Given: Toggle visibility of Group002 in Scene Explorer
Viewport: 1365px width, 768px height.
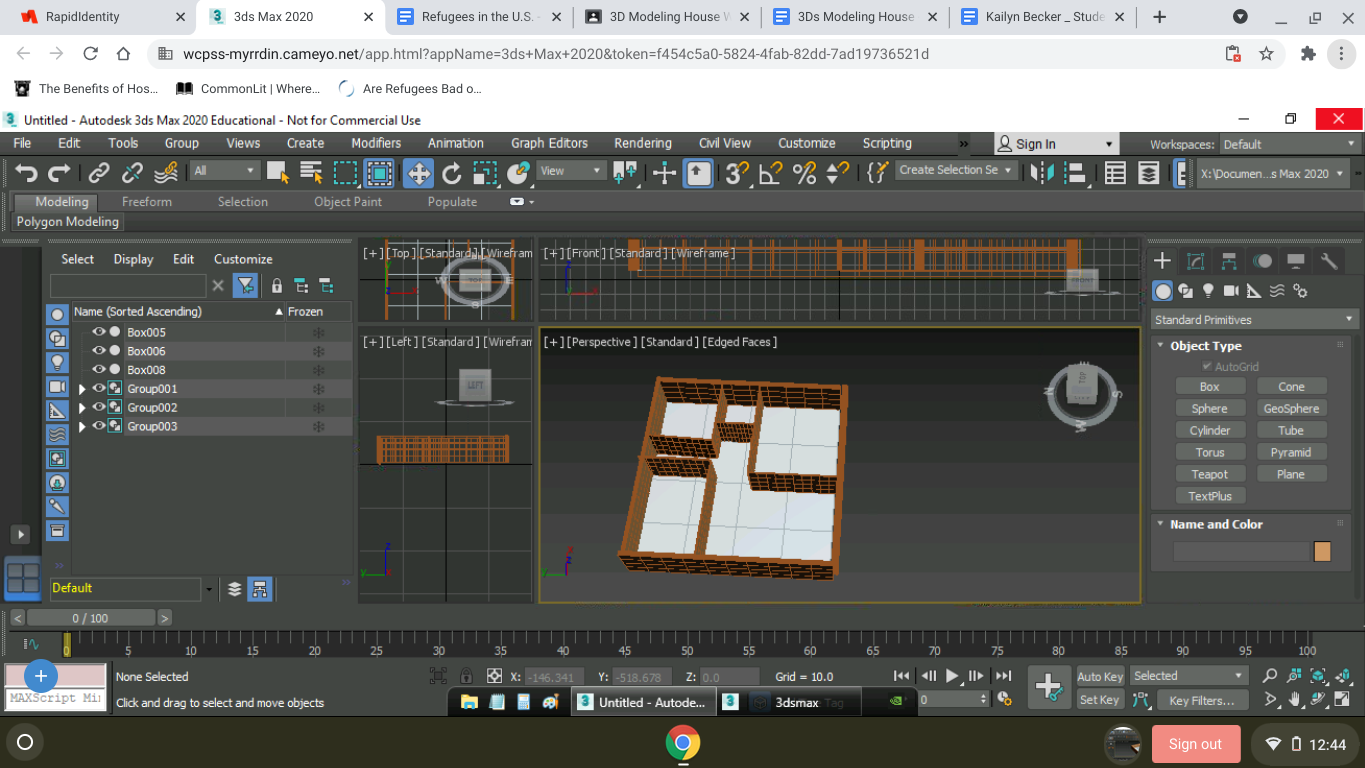Looking at the screenshot, I should pos(98,407).
